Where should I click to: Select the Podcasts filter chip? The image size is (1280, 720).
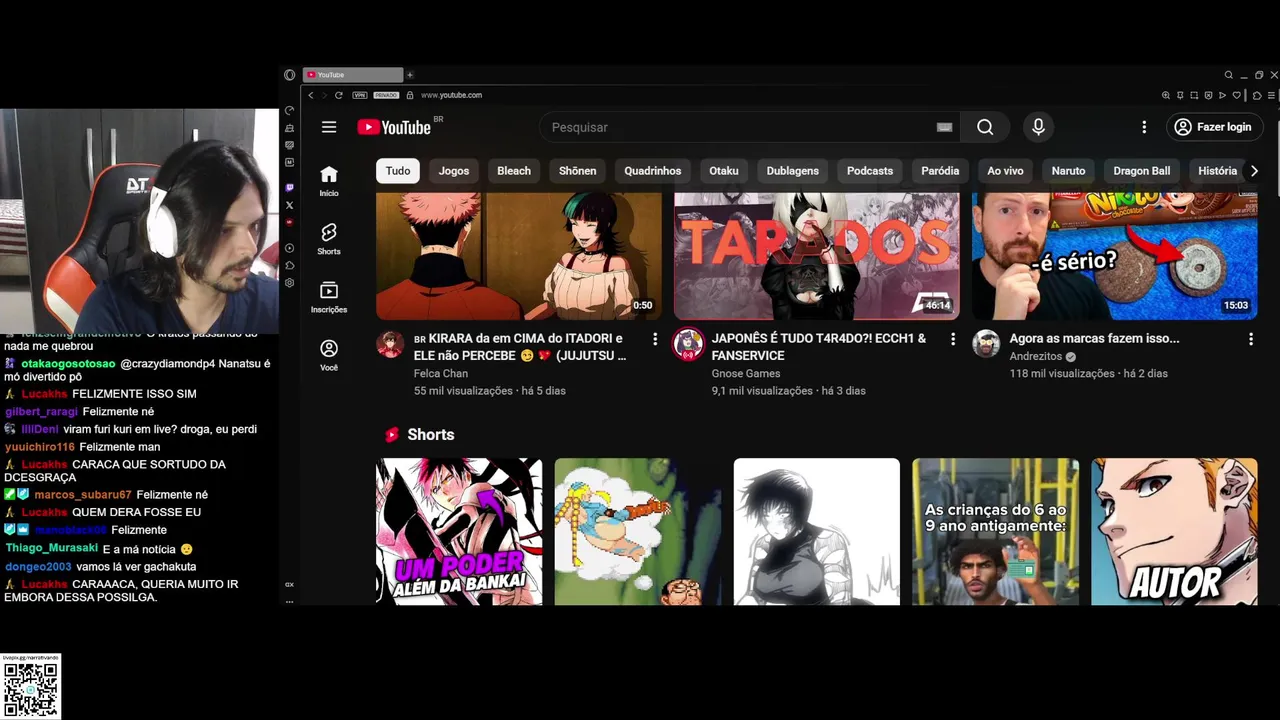[x=870, y=171]
